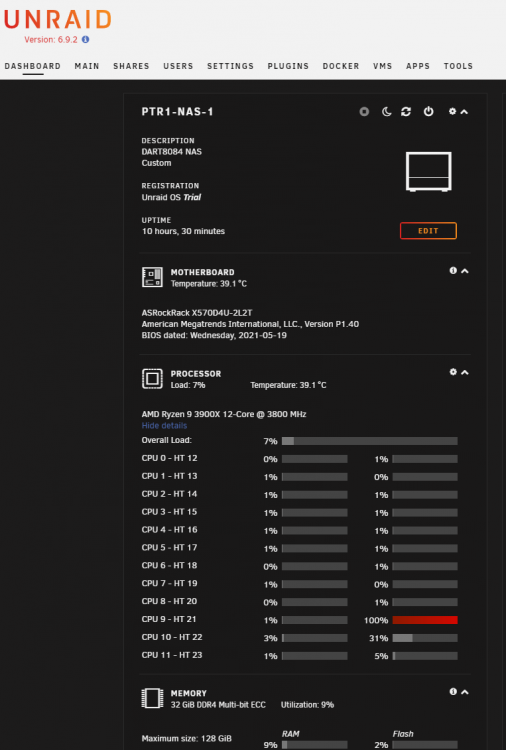Collapse the PTR1-NAS-1 panel chevron
Viewport: 506px width, 750px height.
point(464,111)
